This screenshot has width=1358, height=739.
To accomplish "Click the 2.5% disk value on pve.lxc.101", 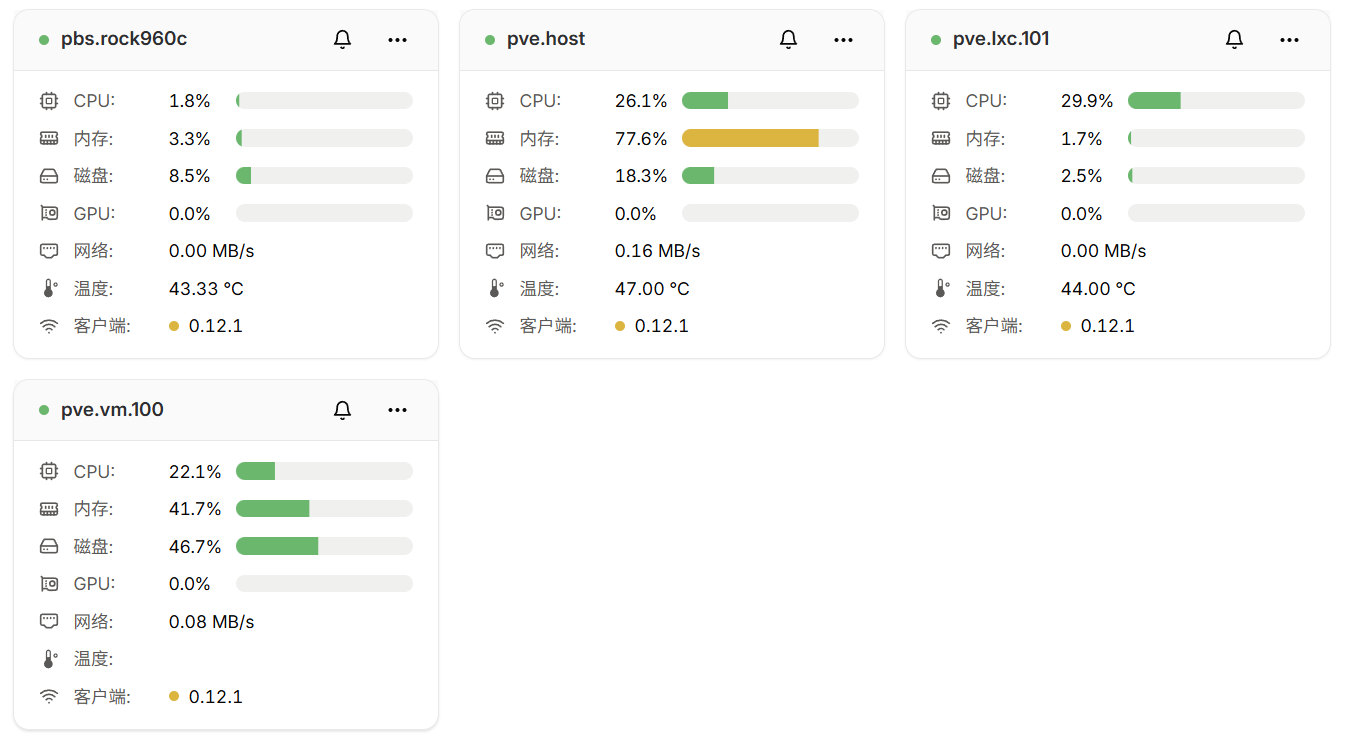I will 1082,176.
